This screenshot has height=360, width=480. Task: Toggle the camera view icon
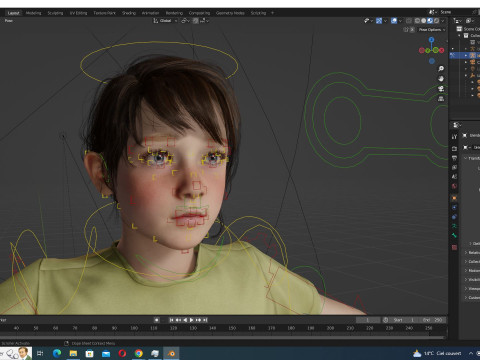point(441,89)
